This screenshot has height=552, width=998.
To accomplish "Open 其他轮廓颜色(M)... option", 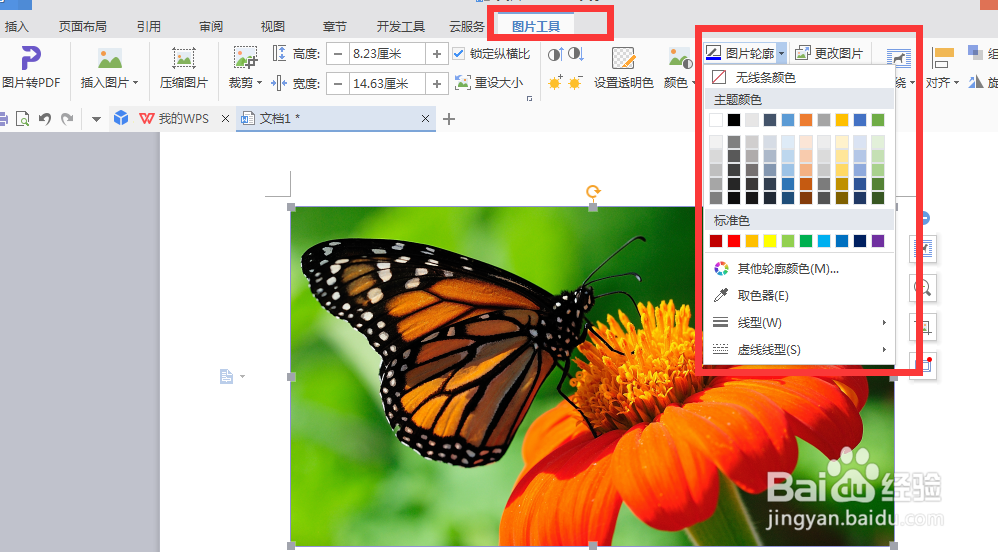I will pyautogui.click(x=800, y=269).
